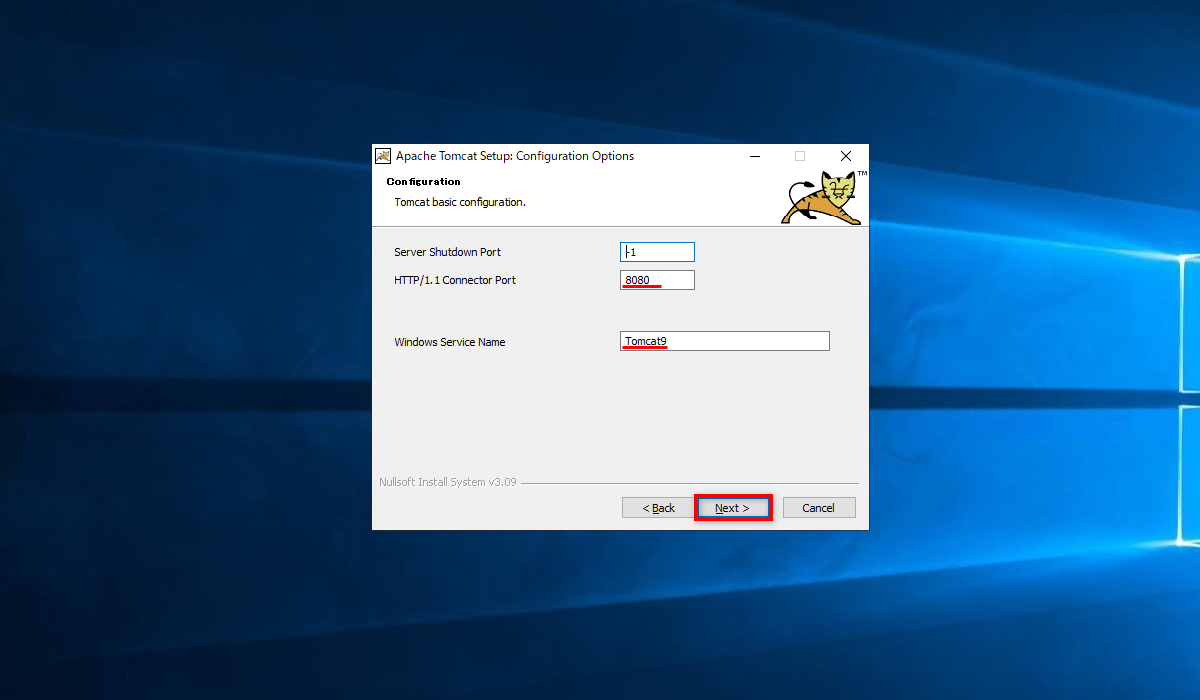Image resolution: width=1200 pixels, height=700 pixels.
Task: Click the 'HTTP/1.1 Connector Port' label
Action: (455, 280)
